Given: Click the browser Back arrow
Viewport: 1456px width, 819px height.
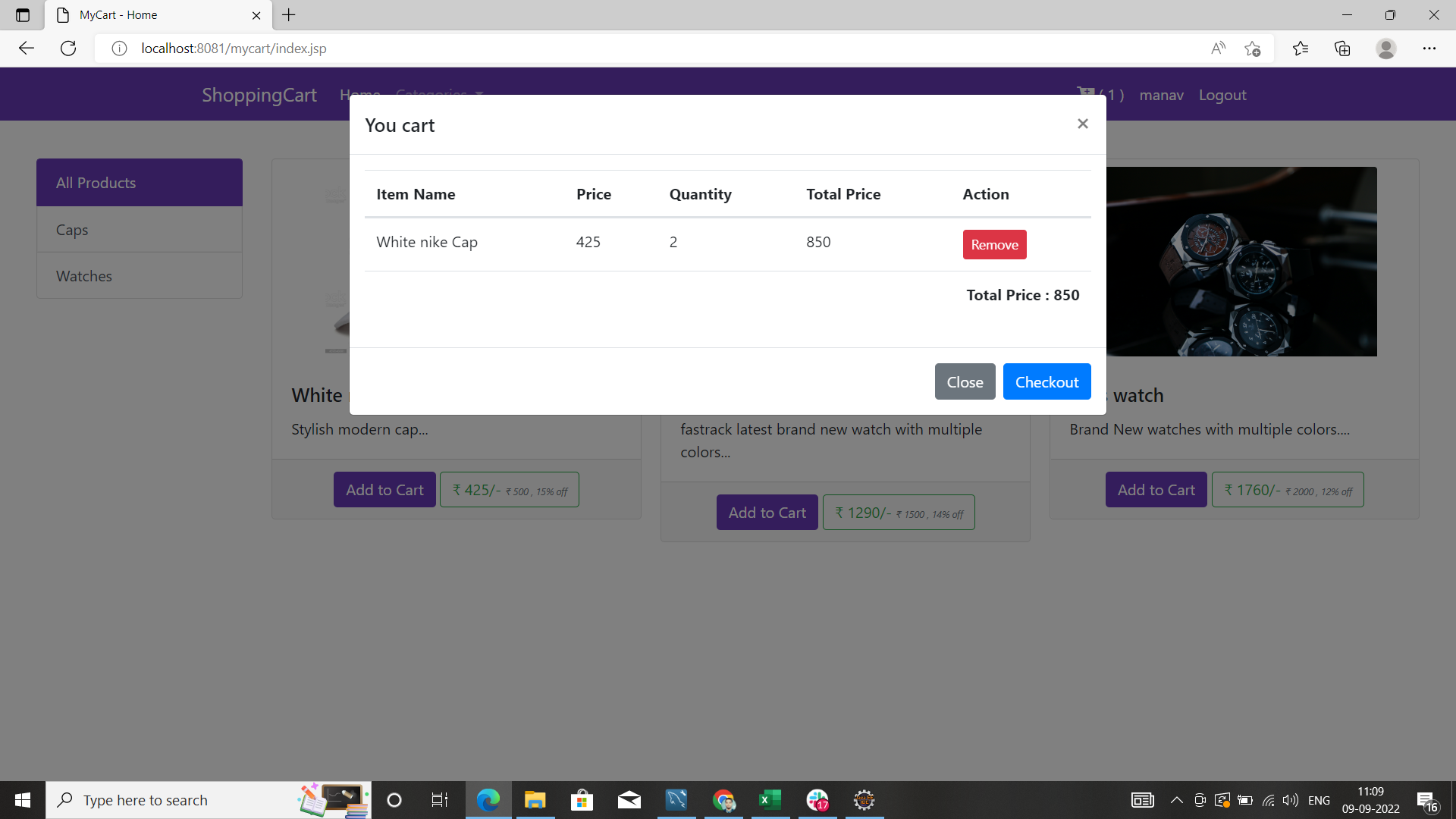Looking at the screenshot, I should [27, 48].
